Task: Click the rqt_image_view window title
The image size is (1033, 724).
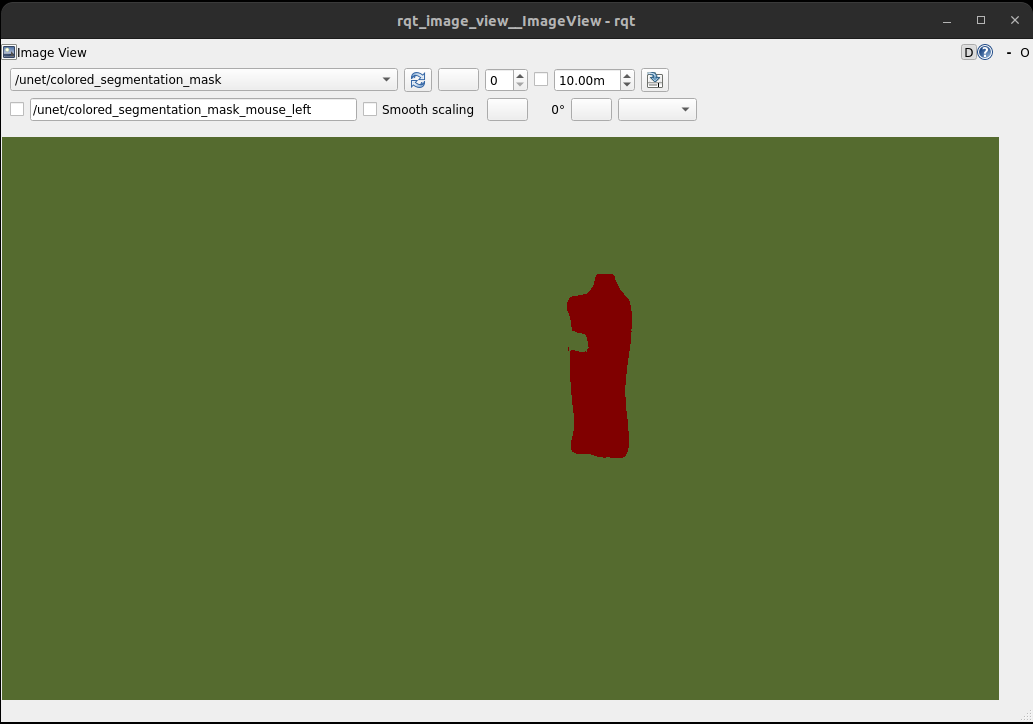Action: coord(516,20)
